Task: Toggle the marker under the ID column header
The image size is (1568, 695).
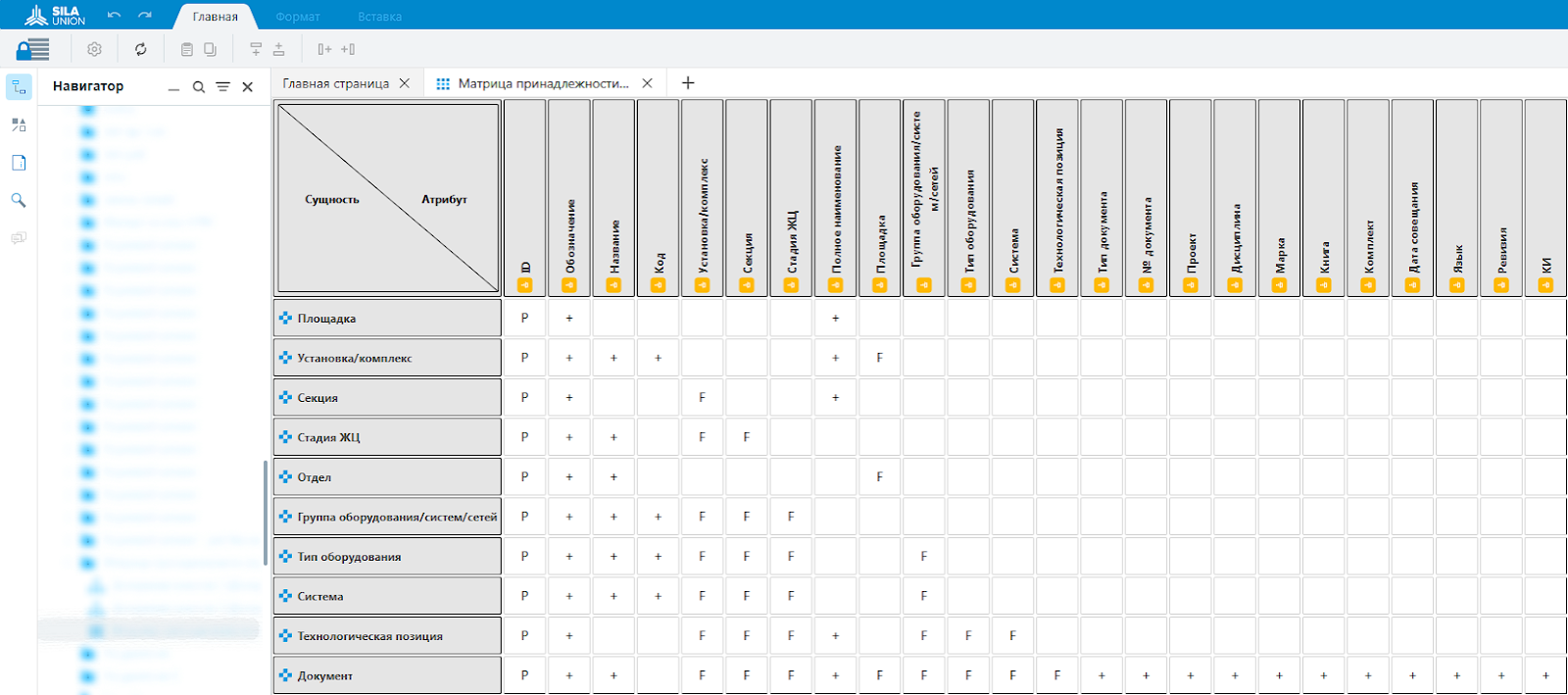Action: coord(525,285)
